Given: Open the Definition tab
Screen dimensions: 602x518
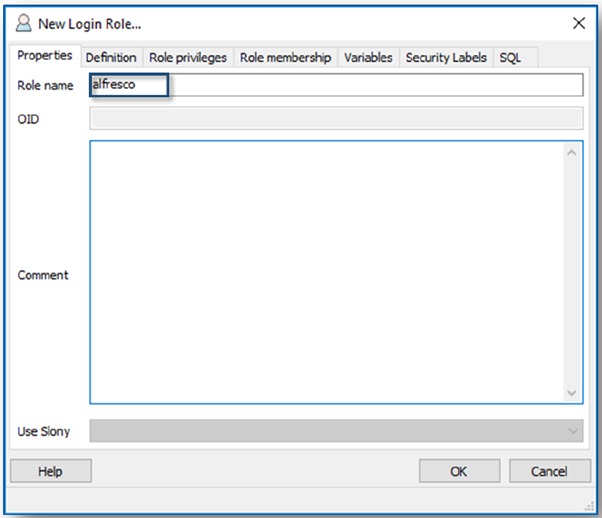Looking at the screenshot, I should tap(111, 58).
